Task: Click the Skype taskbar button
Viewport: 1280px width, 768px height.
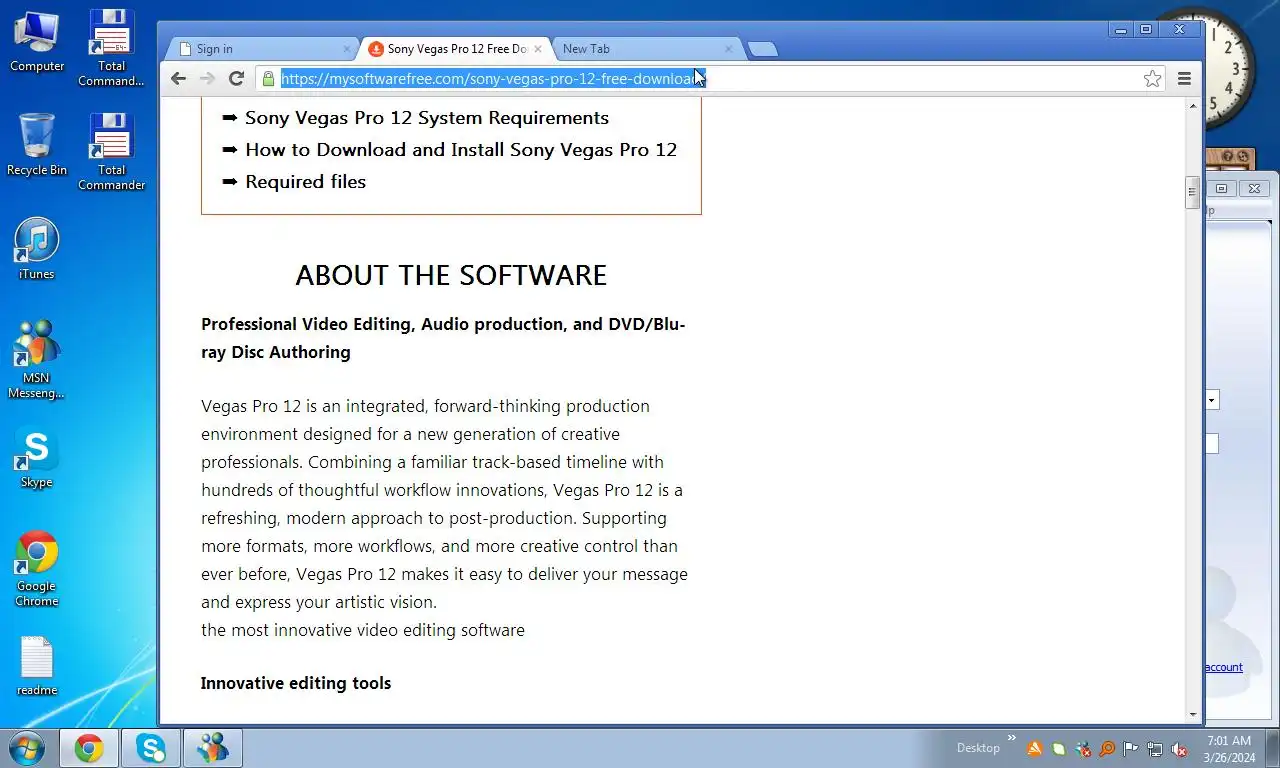Action: point(151,748)
